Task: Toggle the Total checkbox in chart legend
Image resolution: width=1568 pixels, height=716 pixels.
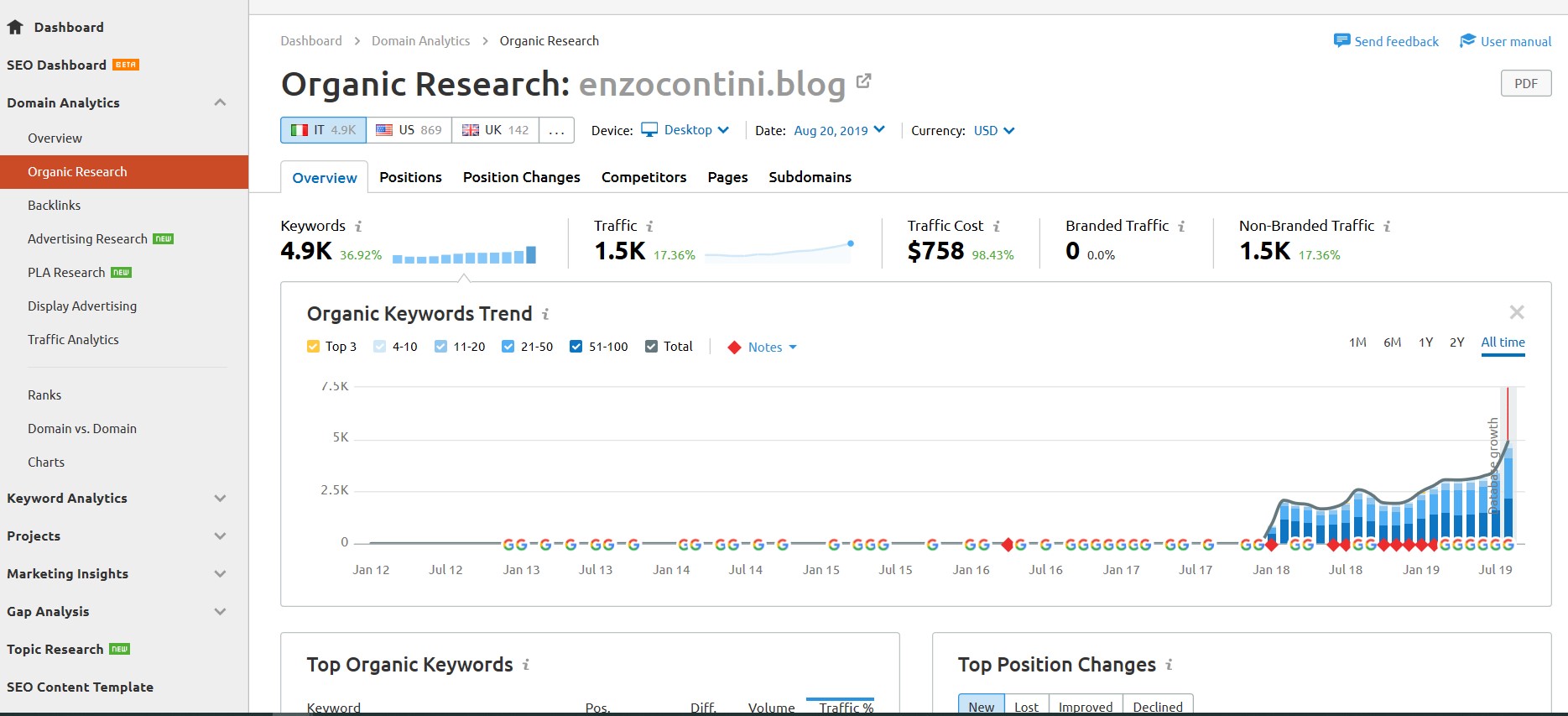Action: click(x=651, y=347)
